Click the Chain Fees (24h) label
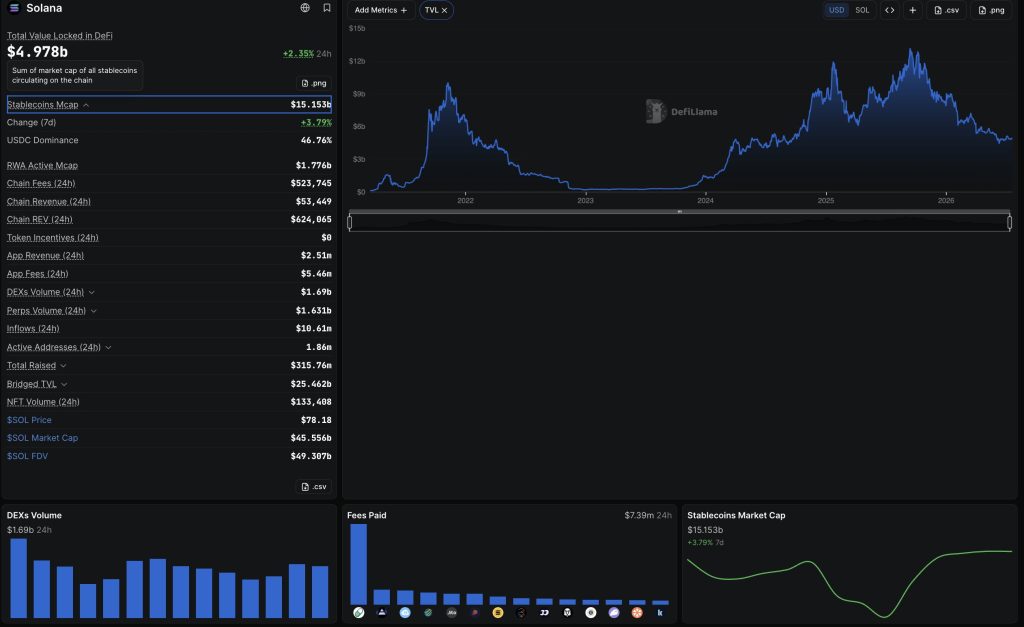1024x627 pixels. (41, 183)
